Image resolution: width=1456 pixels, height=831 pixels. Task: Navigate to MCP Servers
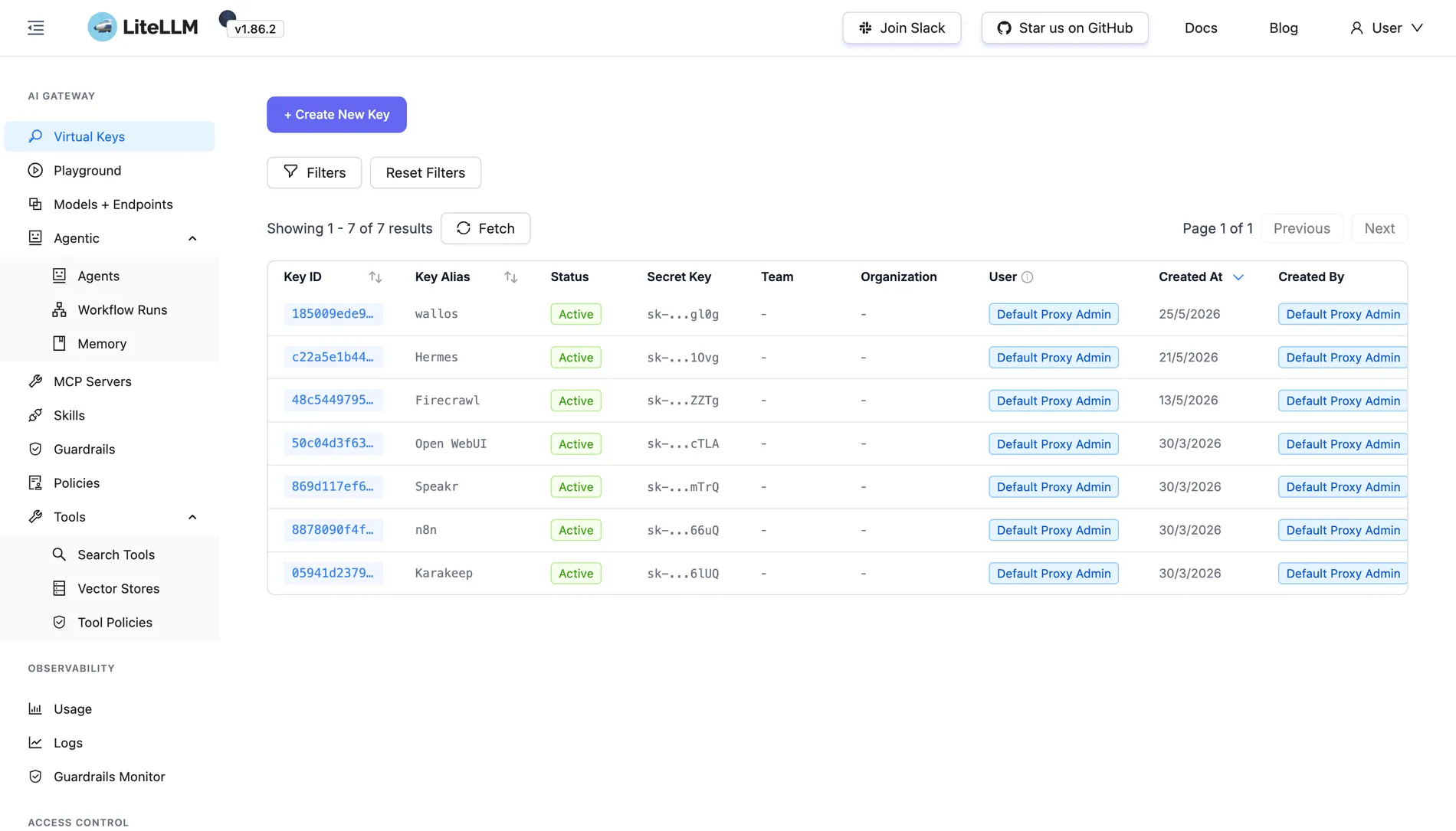110,381
